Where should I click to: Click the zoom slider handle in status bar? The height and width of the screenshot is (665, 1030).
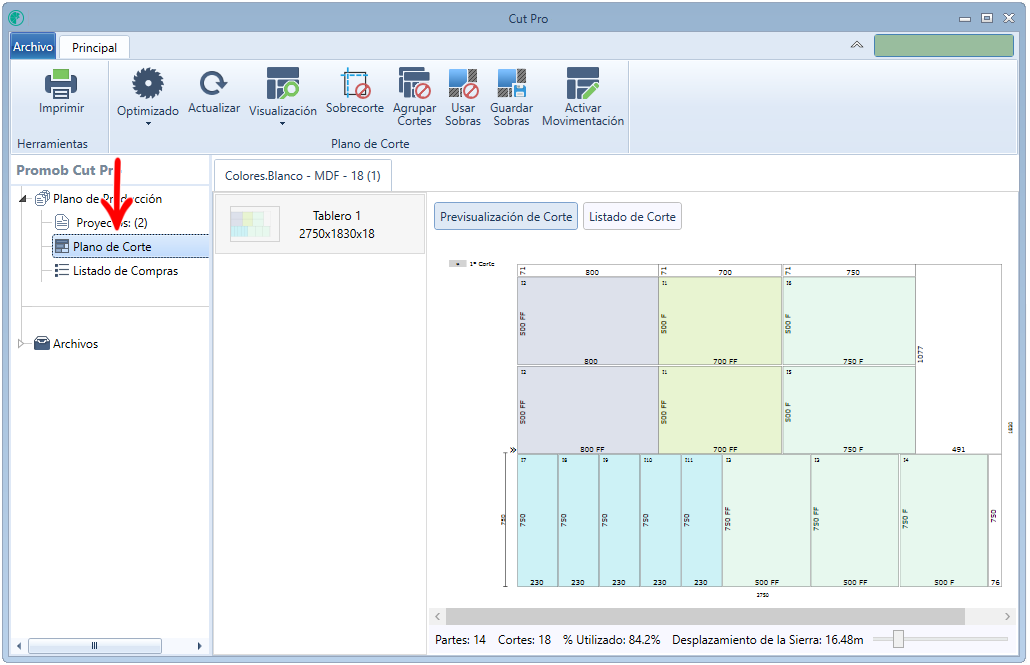click(x=898, y=639)
